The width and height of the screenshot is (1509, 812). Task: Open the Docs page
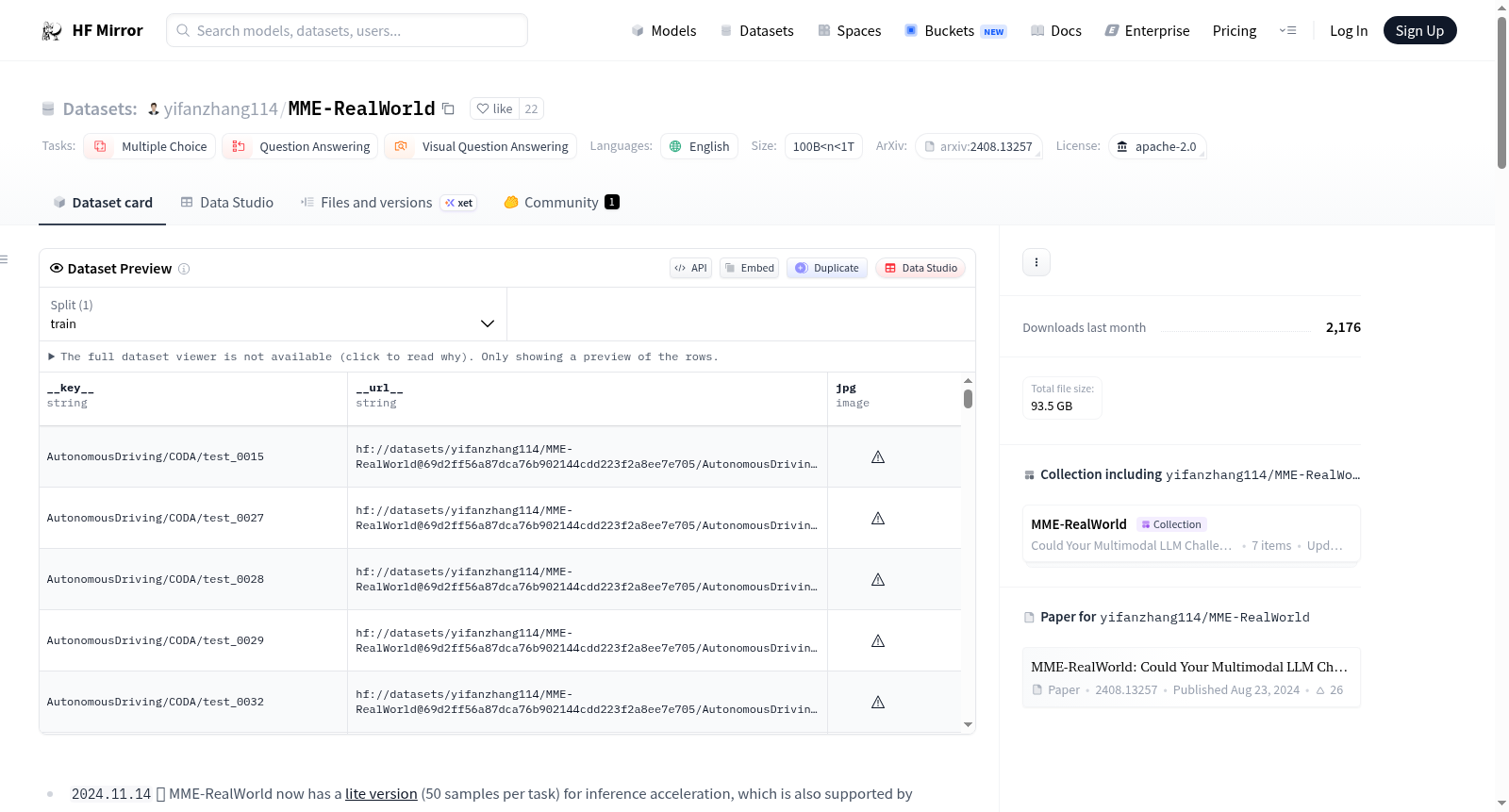1055,31
